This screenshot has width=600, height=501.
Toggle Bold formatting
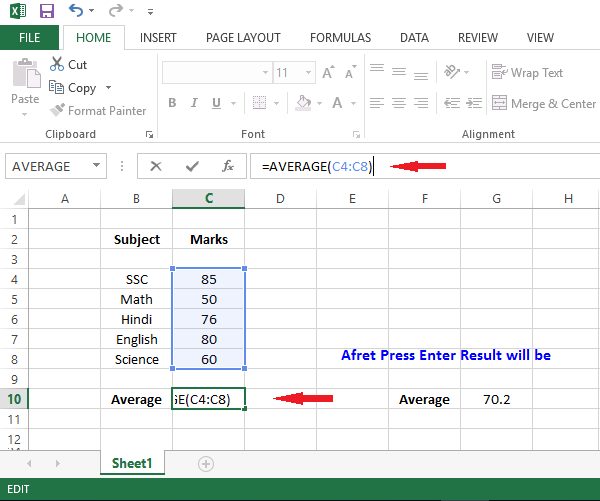click(172, 103)
